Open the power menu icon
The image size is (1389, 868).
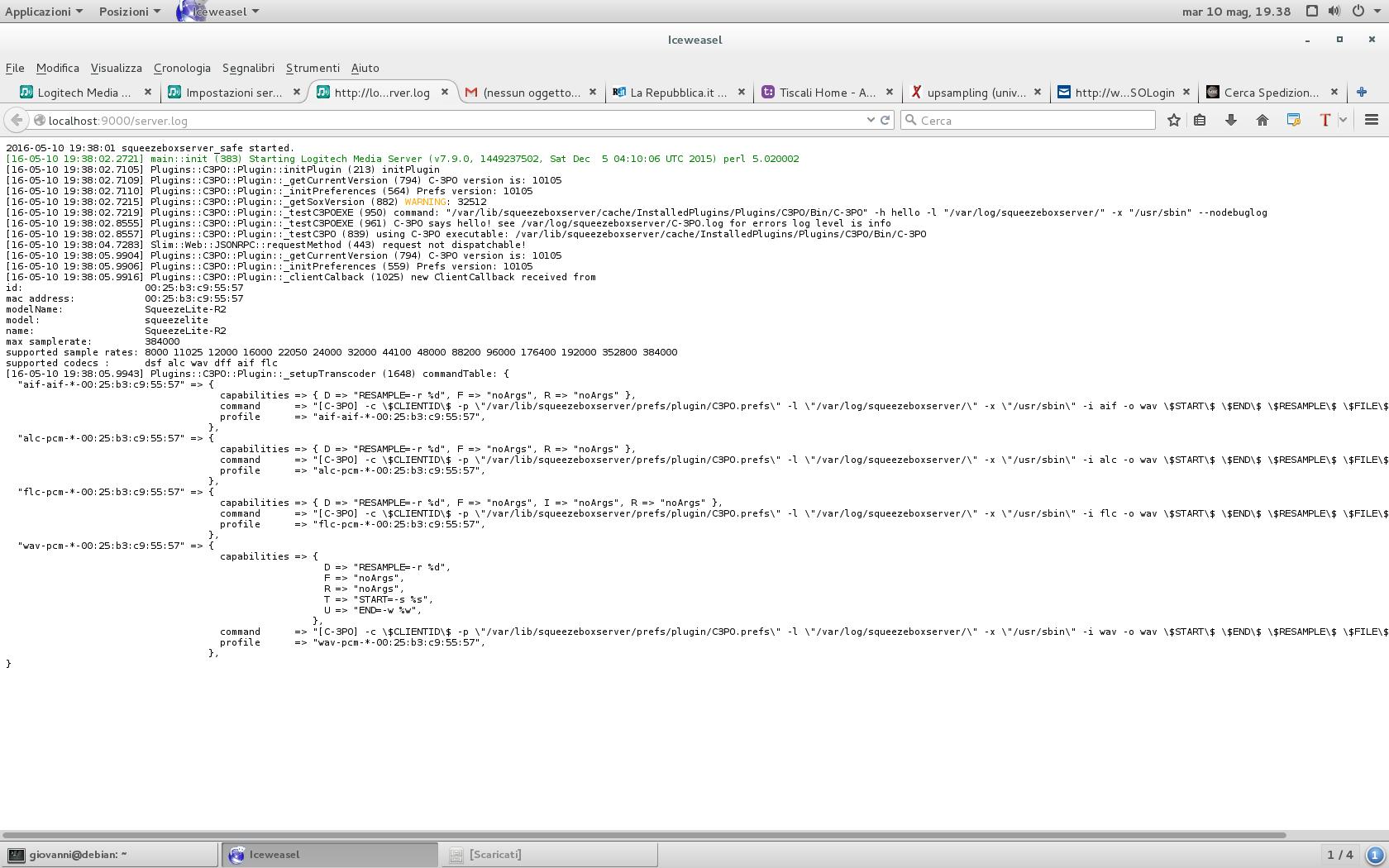tap(1358, 12)
